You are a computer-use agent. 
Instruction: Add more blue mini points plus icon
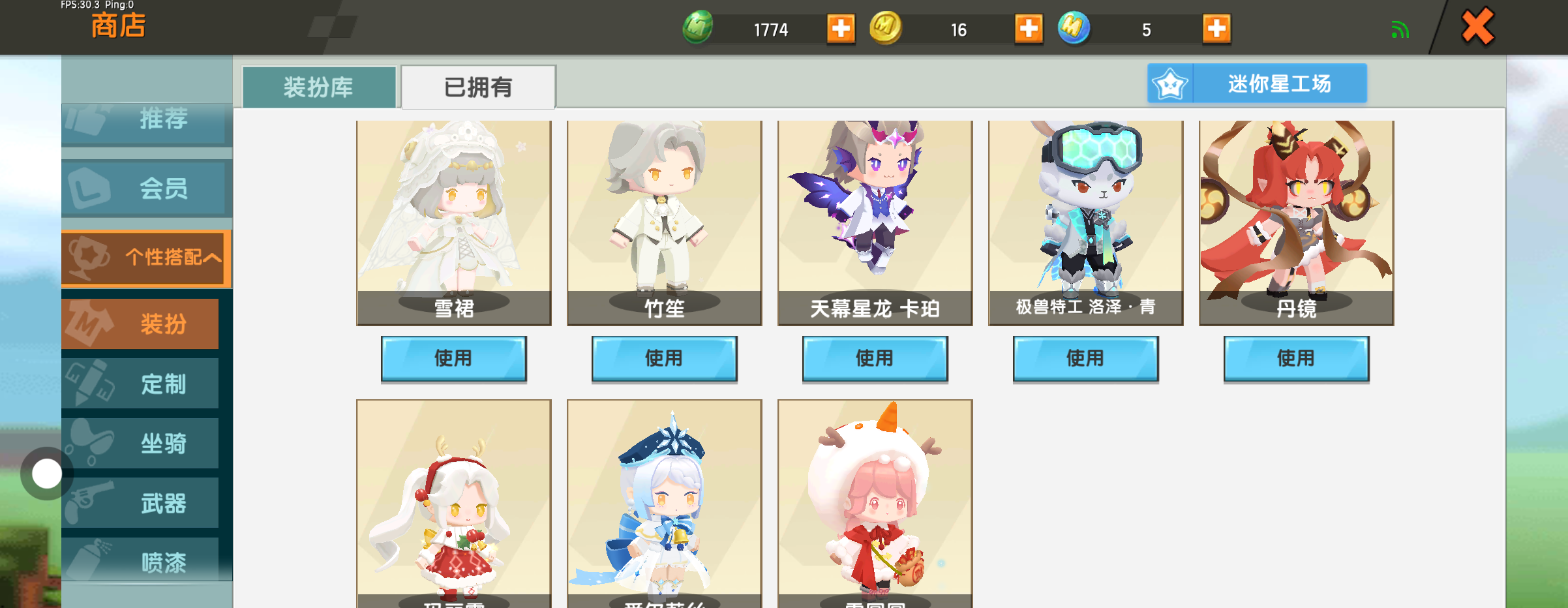tap(1216, 29)
